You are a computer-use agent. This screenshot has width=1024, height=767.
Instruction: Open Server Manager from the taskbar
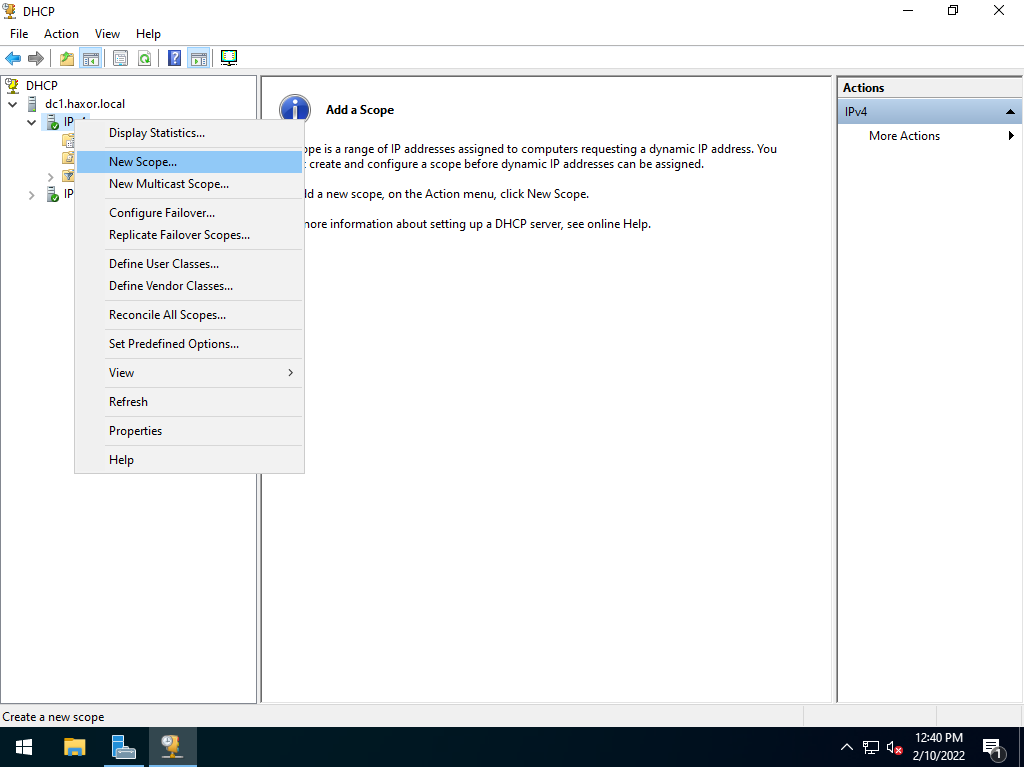tap(123, 747)
